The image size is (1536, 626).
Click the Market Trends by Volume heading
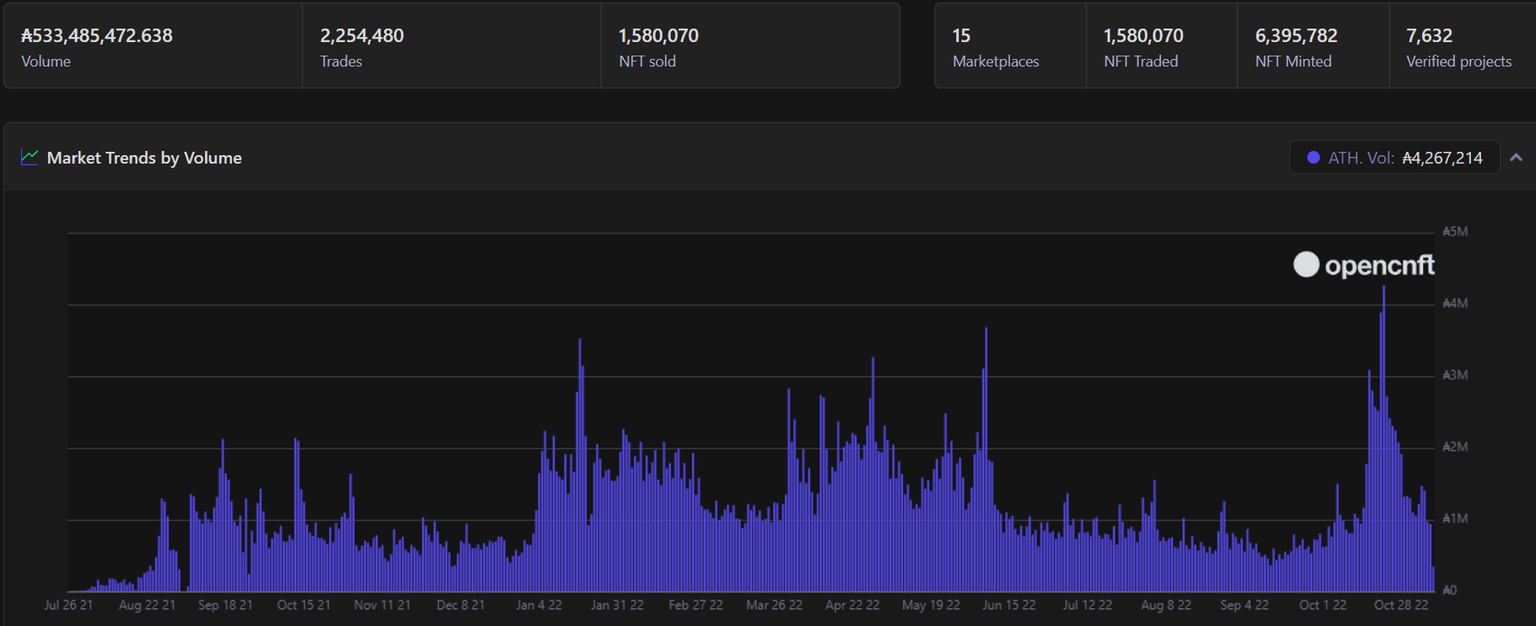(144, 158)
